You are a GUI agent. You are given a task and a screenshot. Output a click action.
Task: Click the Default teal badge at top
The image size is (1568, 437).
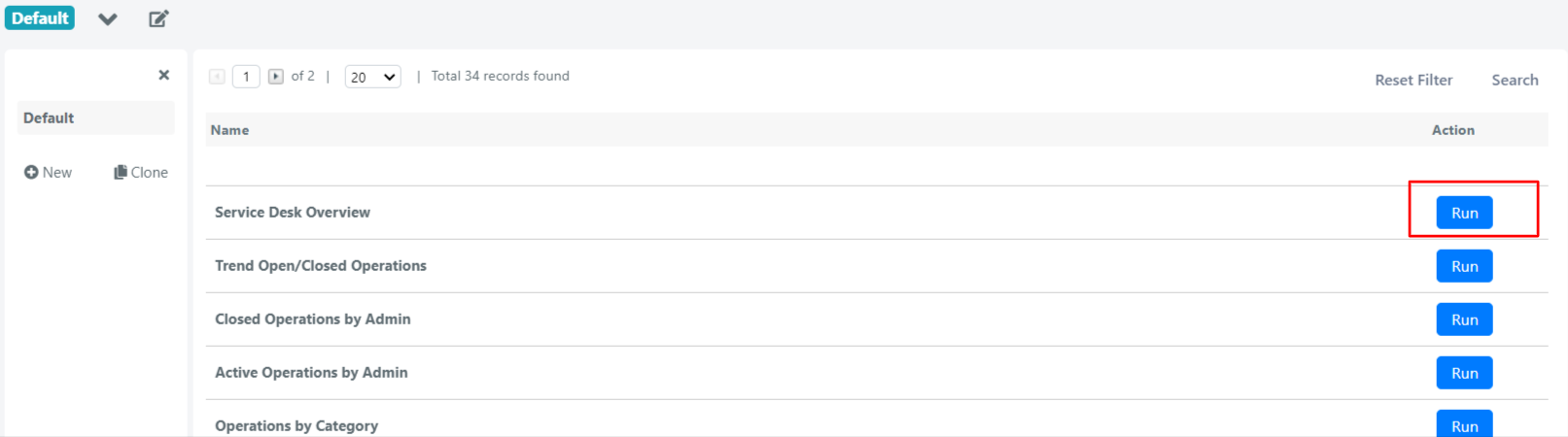(40, 17)
